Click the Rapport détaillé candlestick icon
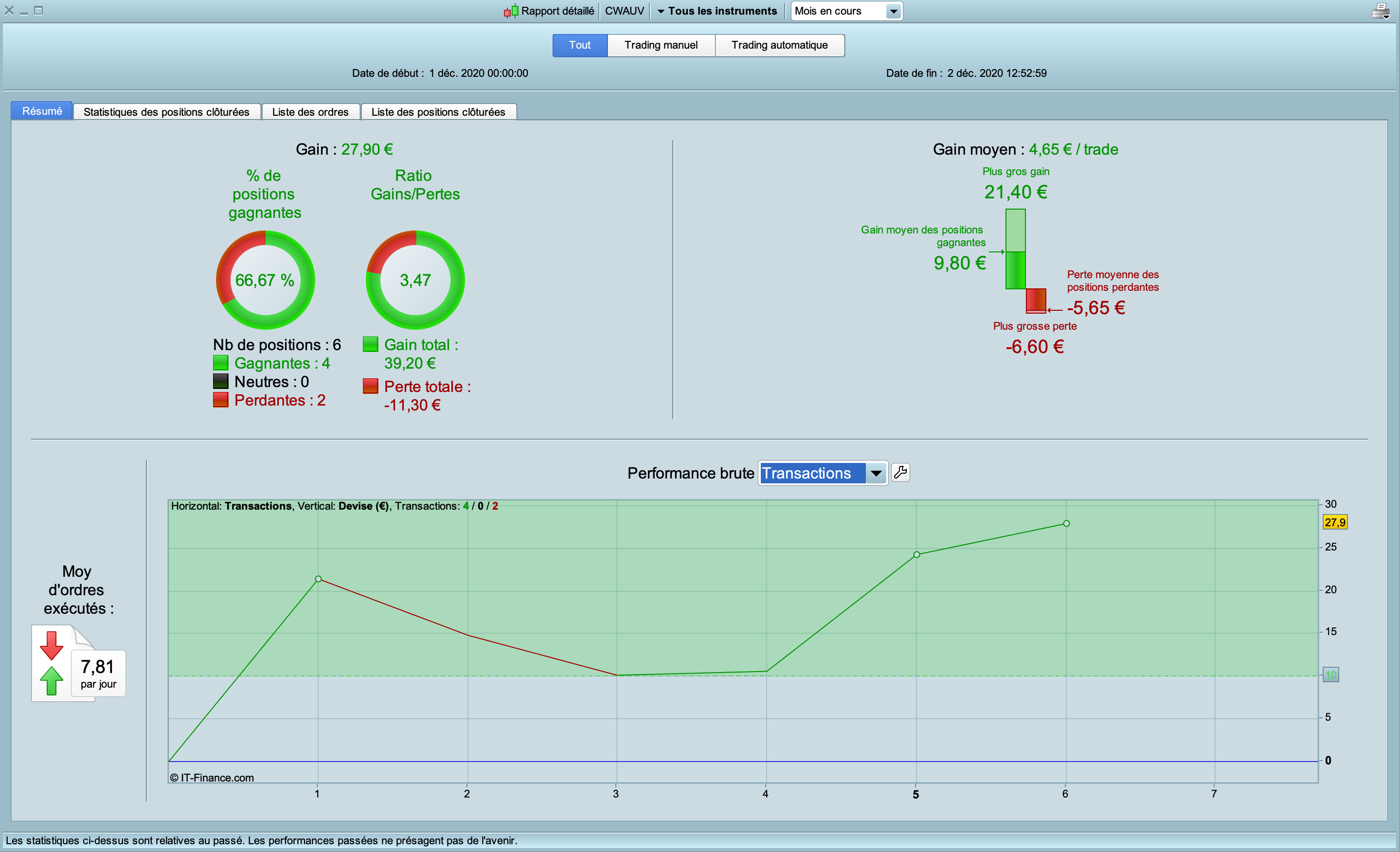The width and height of the screenshot is (1400, 852). coord(510,11)
